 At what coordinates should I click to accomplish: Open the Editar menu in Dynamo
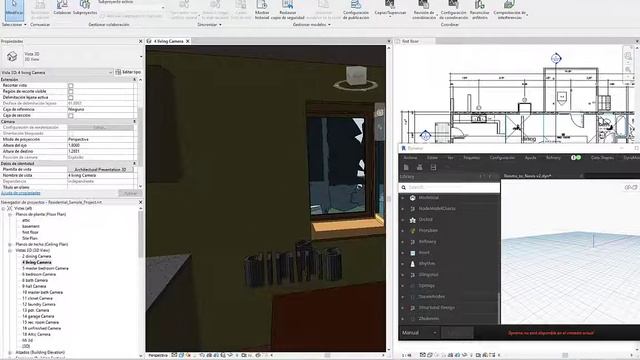tap(432, 158)
